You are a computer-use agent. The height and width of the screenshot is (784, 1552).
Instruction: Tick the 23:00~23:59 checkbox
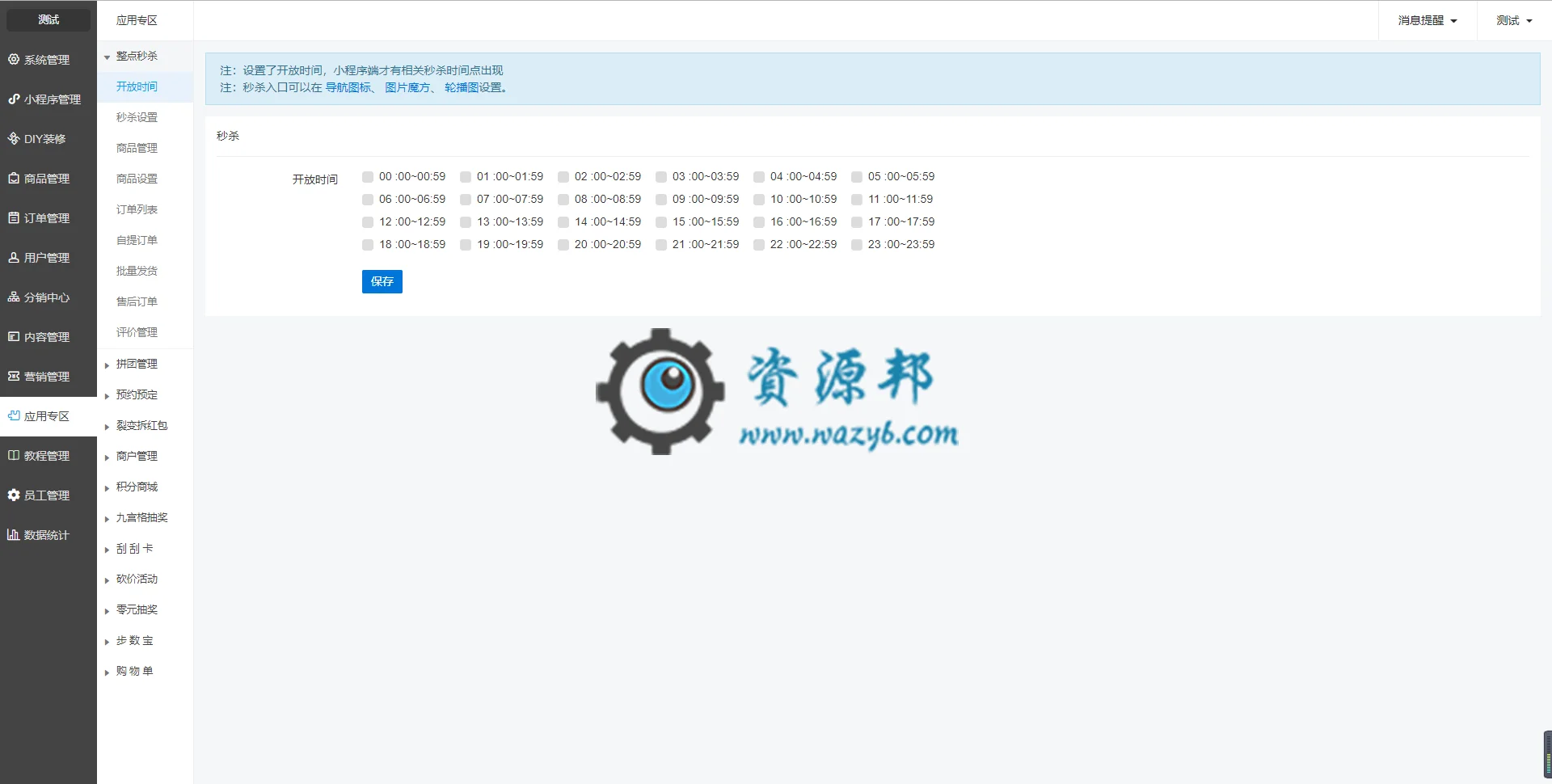(857, 245)
